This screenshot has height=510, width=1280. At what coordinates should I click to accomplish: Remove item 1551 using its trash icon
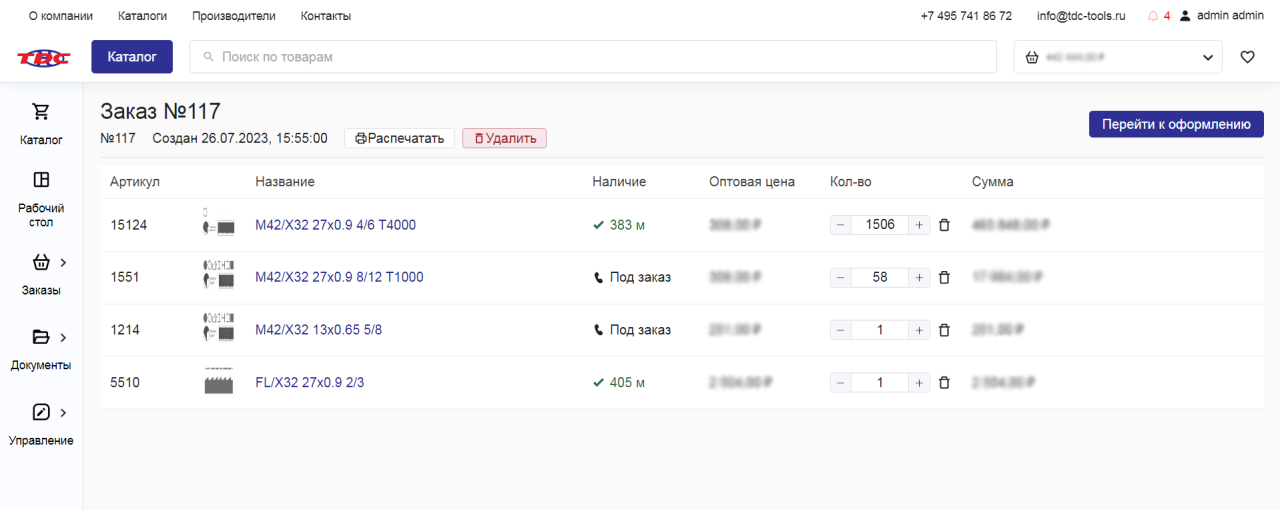944,277
